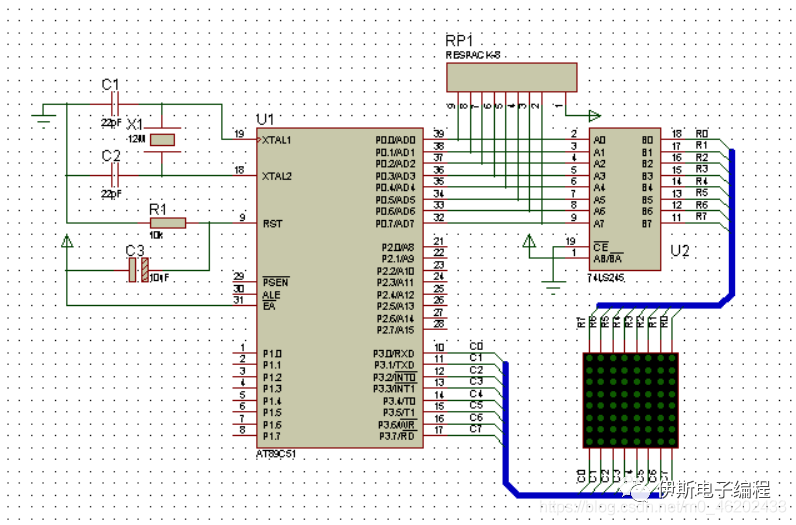796x525 pixels.
Task: Click the power terminal left of U2 CE pin
Action: 529,241
